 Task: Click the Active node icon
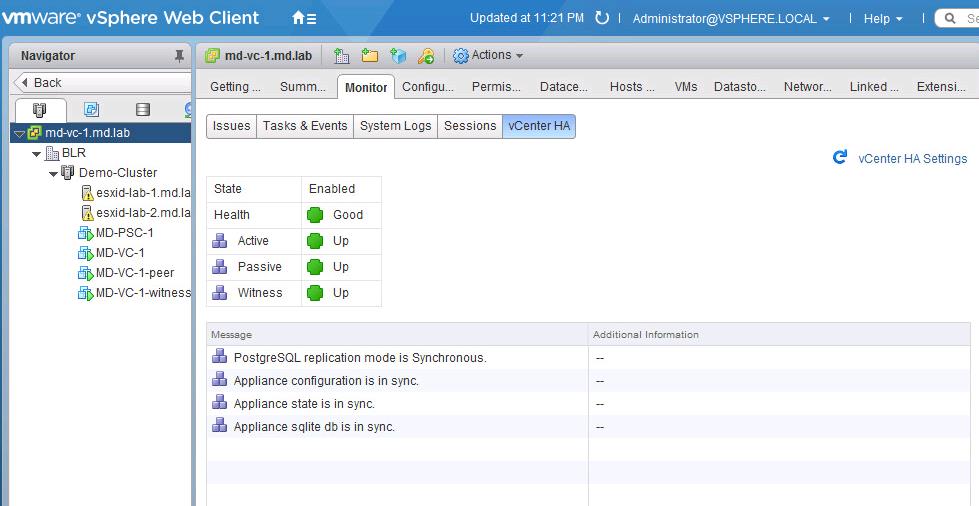220,241
